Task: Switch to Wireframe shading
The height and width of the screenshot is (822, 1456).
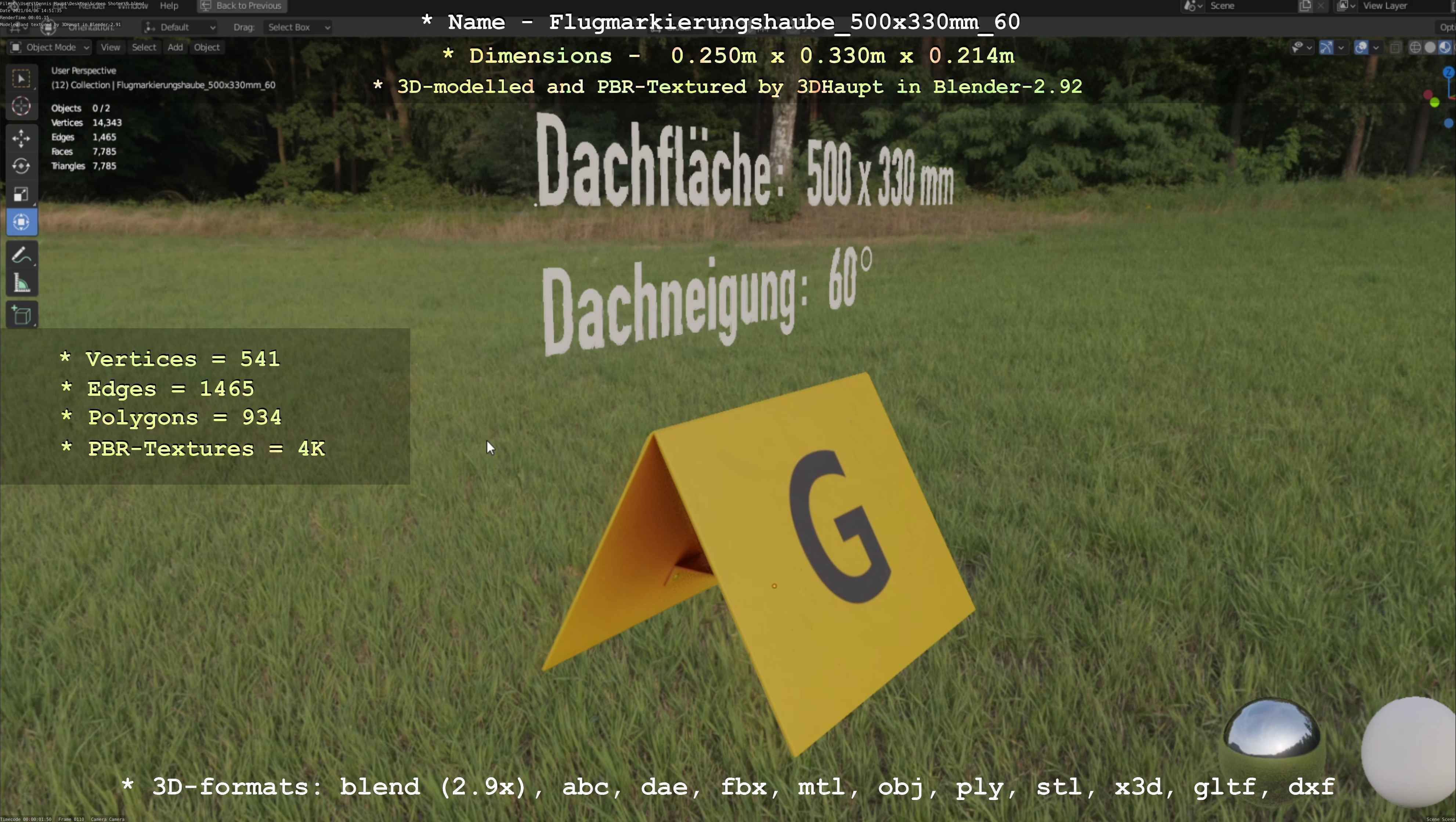Action: pyautogui.click(x=1415, y=47)
